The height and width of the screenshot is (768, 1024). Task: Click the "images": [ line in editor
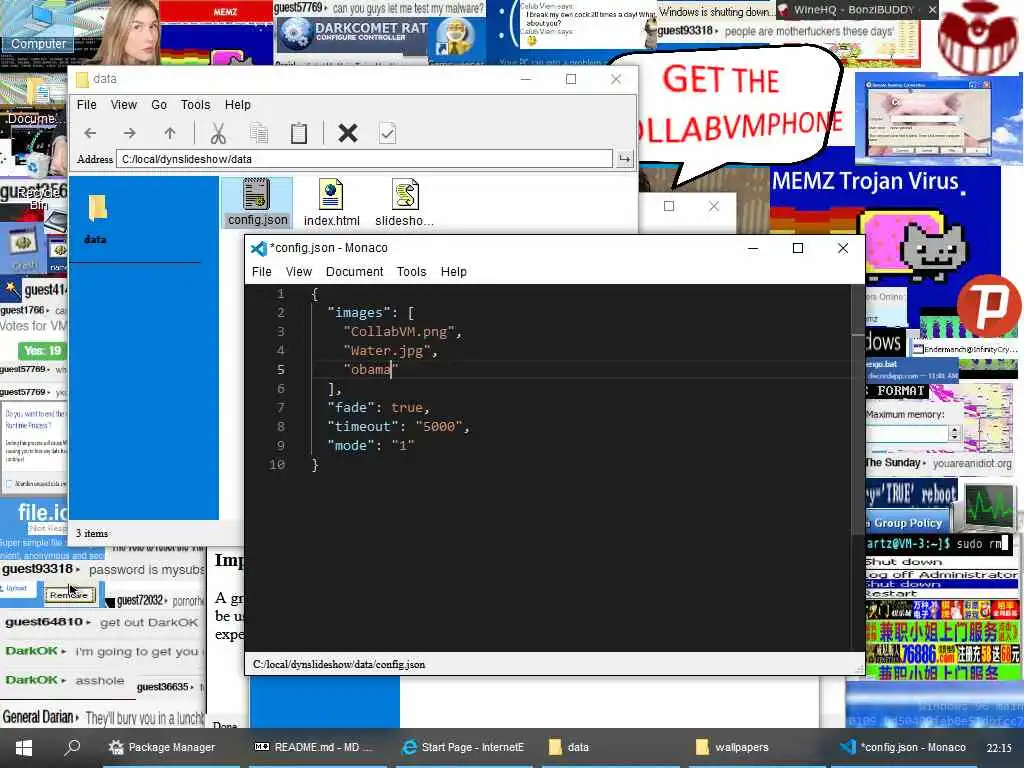pyautogui.click(x=370, y=313)
